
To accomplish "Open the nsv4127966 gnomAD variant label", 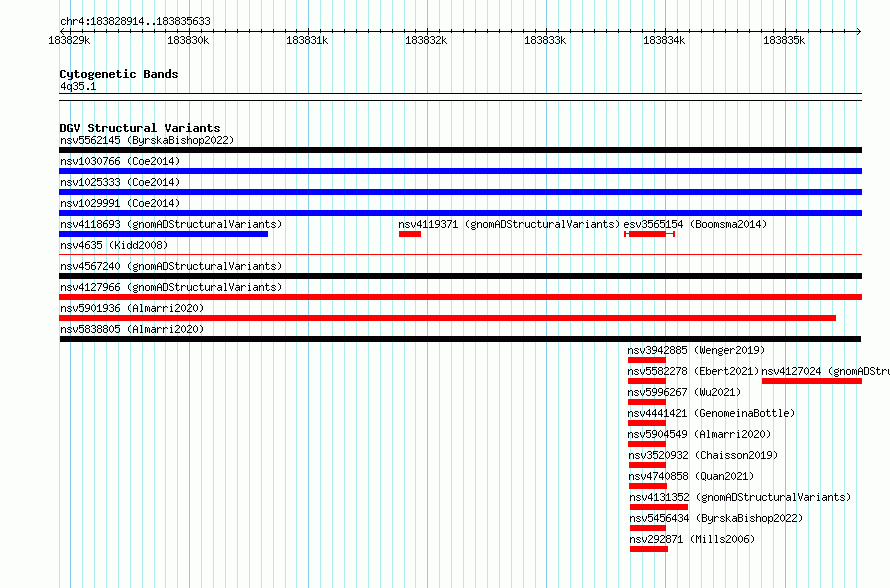I will pyautogui.click(x=171, y=287).
